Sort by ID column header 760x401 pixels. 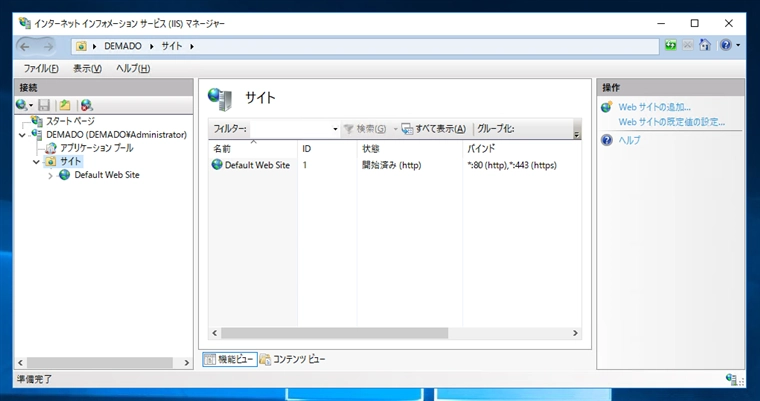pos(327,148)
